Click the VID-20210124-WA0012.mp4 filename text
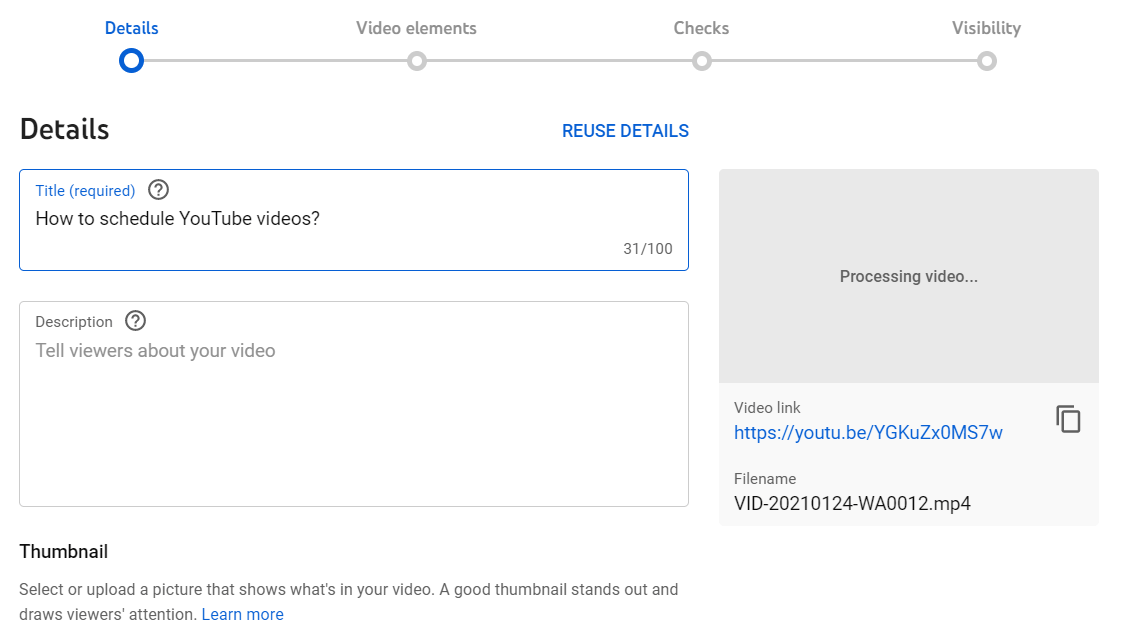 point(852,503)
